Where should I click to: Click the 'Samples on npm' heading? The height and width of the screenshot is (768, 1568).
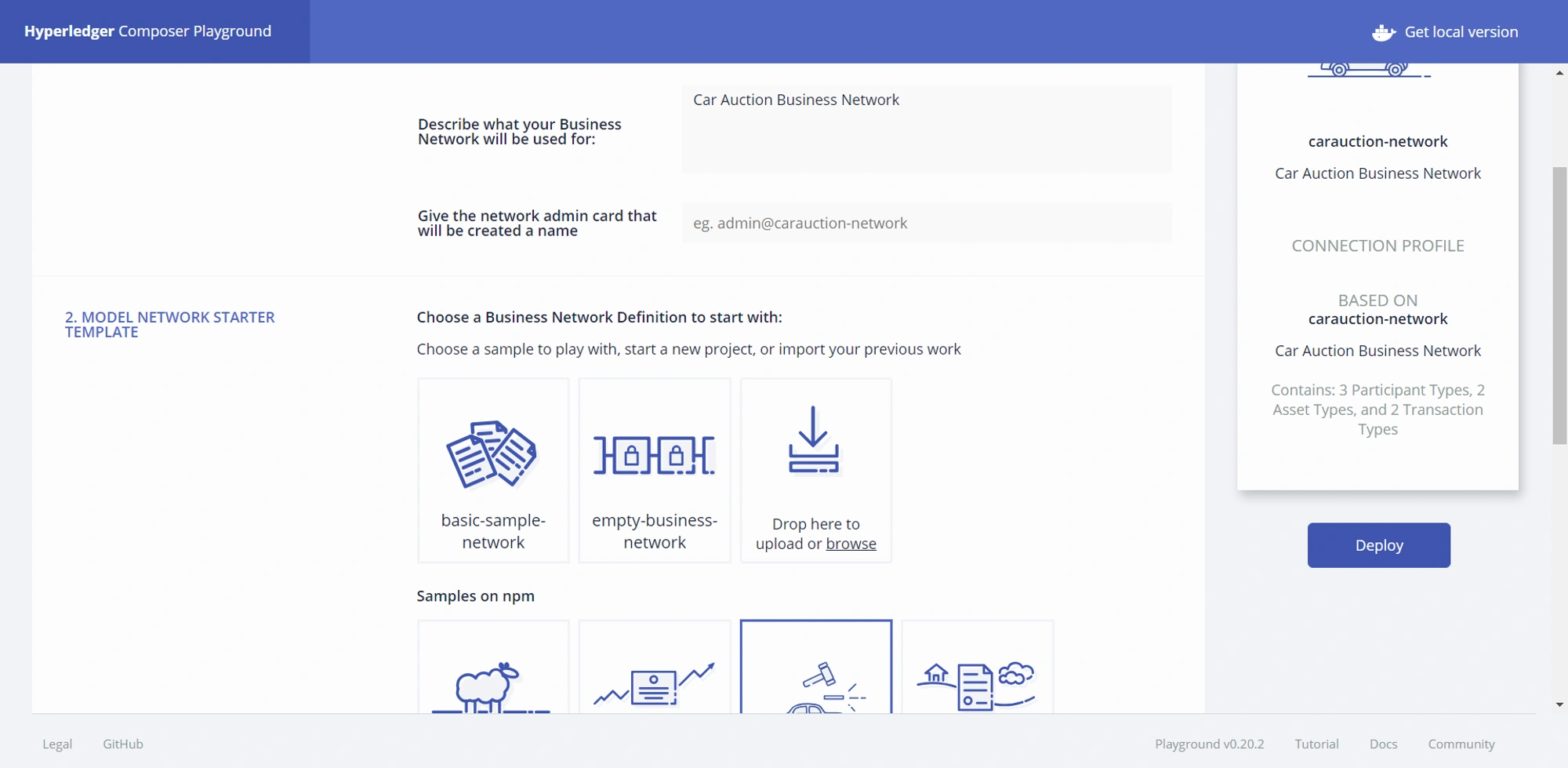475,596
